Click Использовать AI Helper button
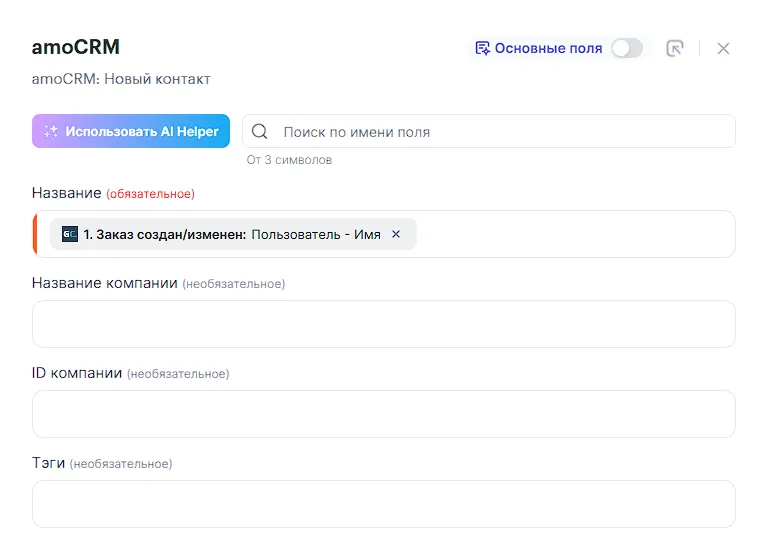The width and height of the screenshot is (776, 541). pyautogui.click(x=131, y=131)
